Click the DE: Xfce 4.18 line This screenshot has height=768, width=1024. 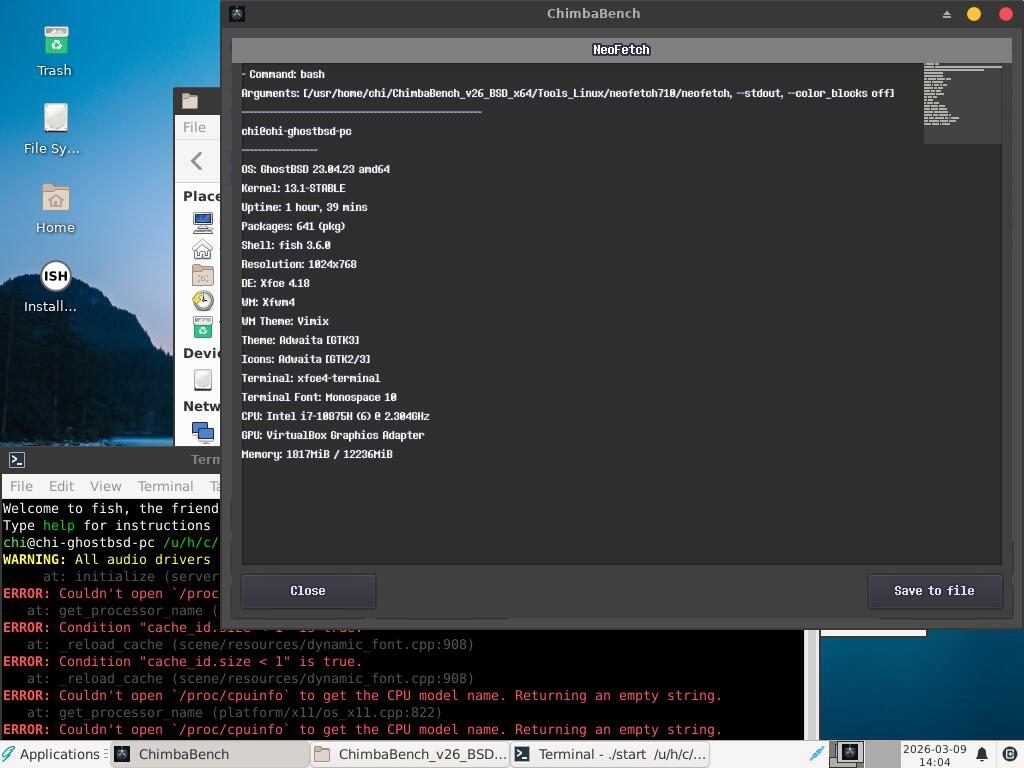(276, 283)
